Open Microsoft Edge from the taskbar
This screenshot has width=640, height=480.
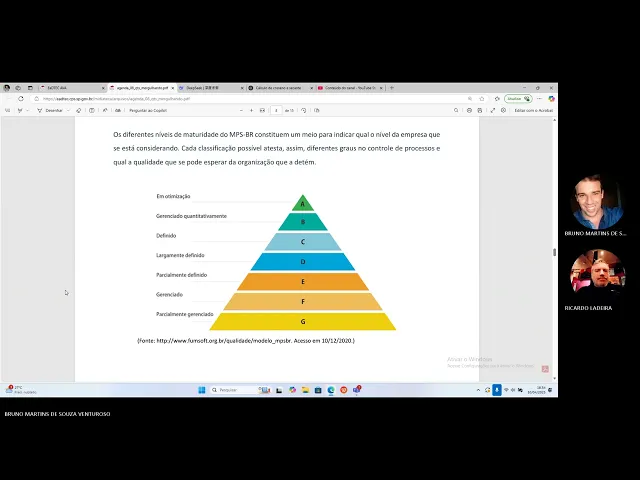point(331,390)
